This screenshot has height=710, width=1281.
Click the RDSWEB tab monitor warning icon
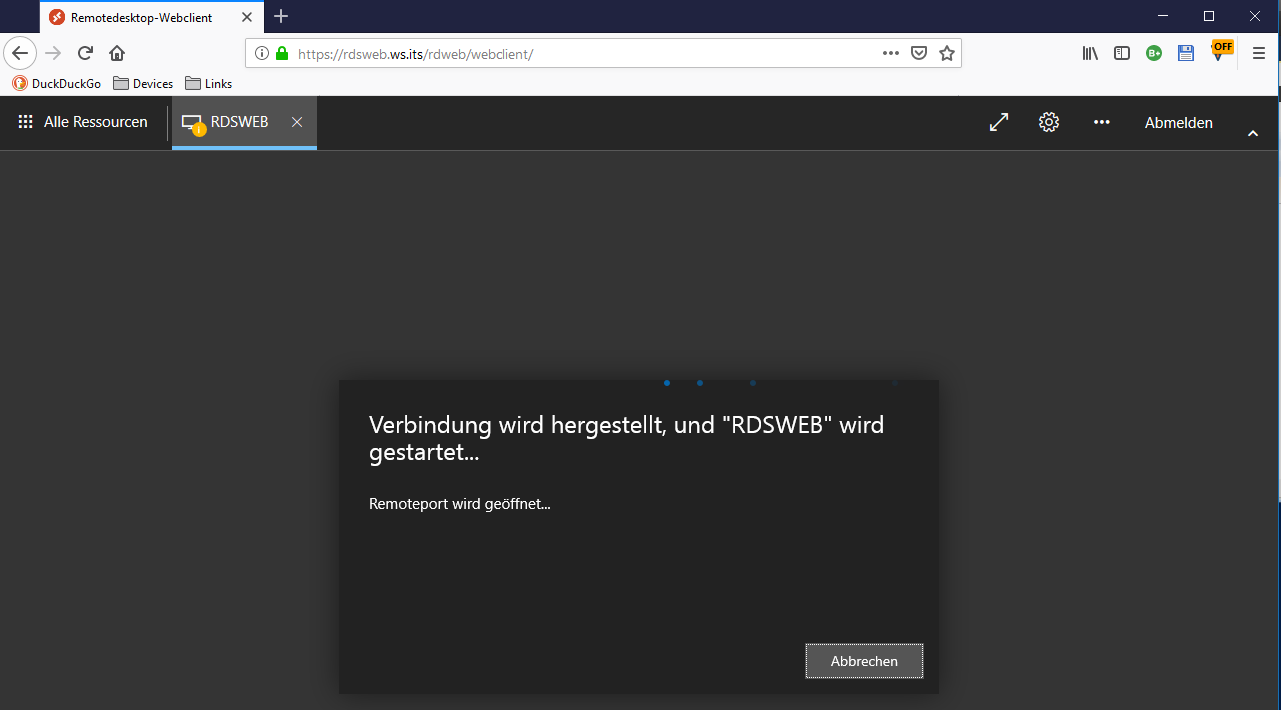[193, 123]
